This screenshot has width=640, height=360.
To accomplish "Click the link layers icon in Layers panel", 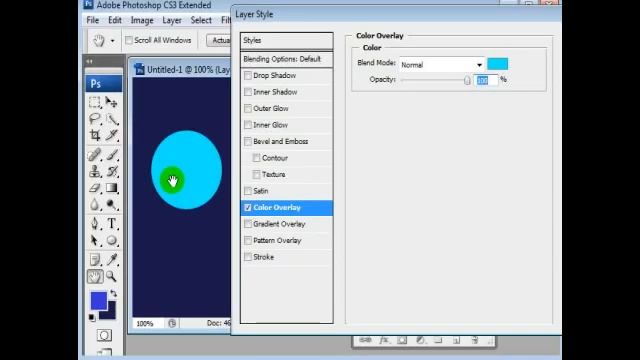I will [365, 340].
